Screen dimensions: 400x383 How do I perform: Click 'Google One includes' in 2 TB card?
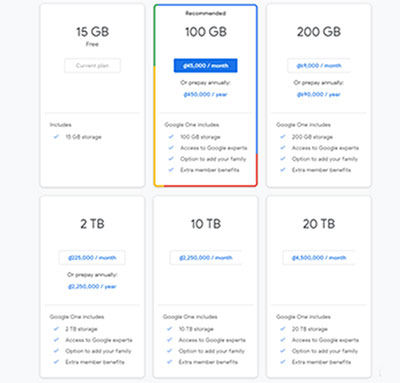click(77, 317)
